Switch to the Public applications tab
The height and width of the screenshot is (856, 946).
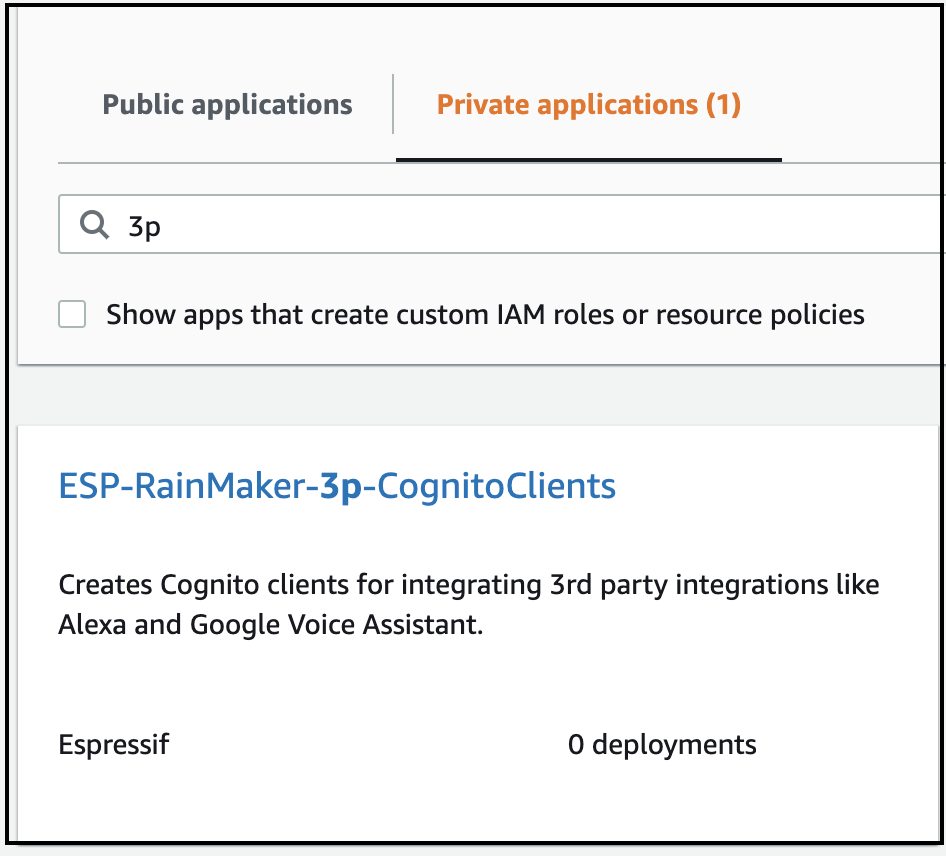point(227,105)
